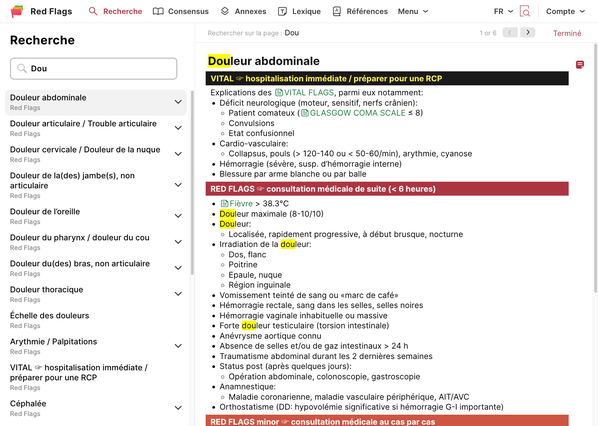Screen dimensions: 598x426
Task: Click the RED FLAGS section header
Action: tap(387, 189)
